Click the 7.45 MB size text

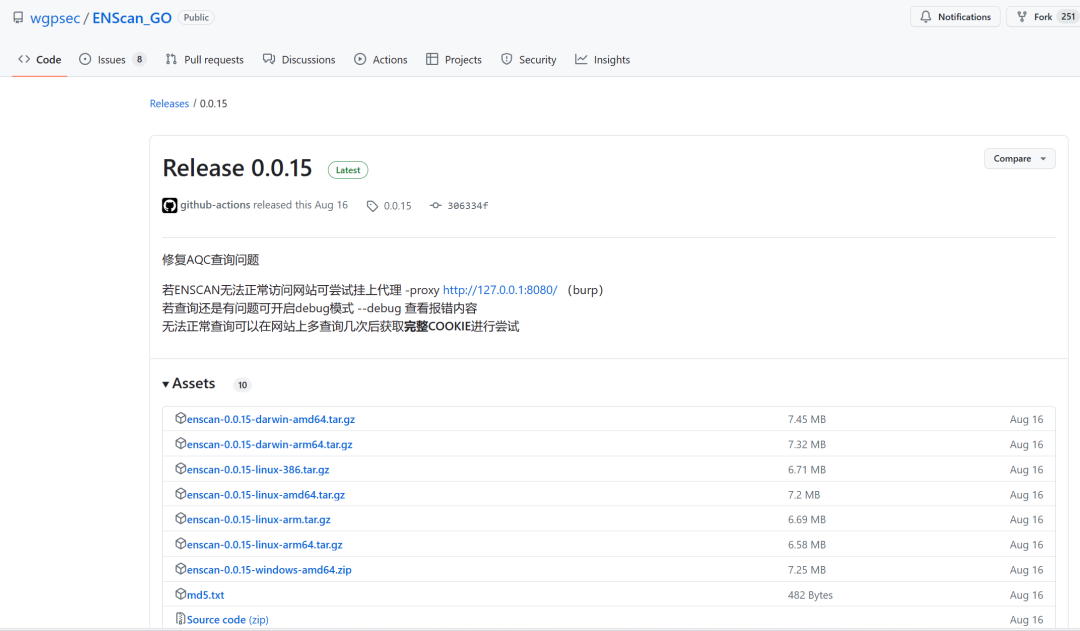click(x=807, y=420)
